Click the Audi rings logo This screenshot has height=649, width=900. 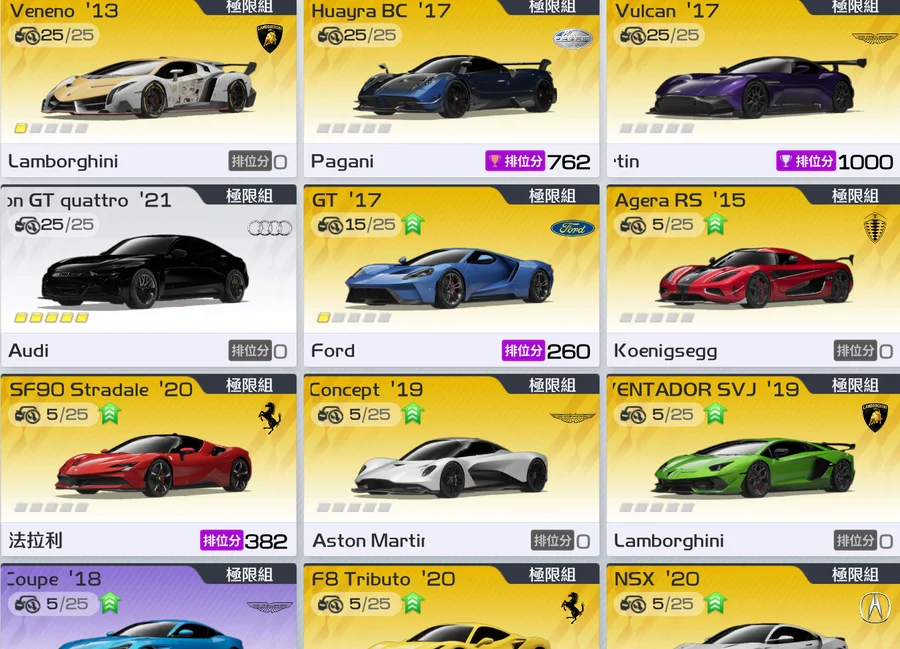pos(270,228)
